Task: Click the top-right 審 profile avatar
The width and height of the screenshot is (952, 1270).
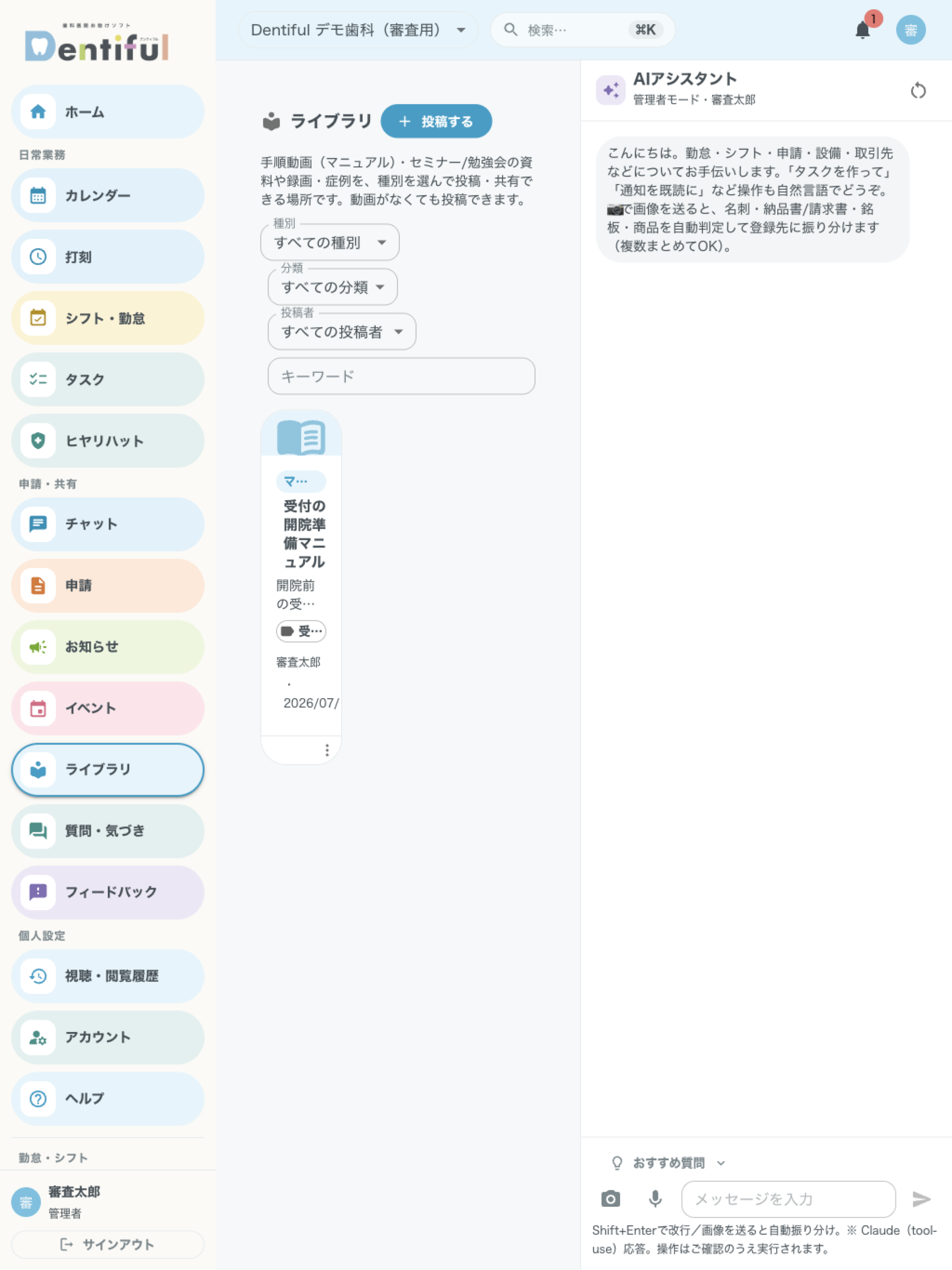Action: [911, 30]
